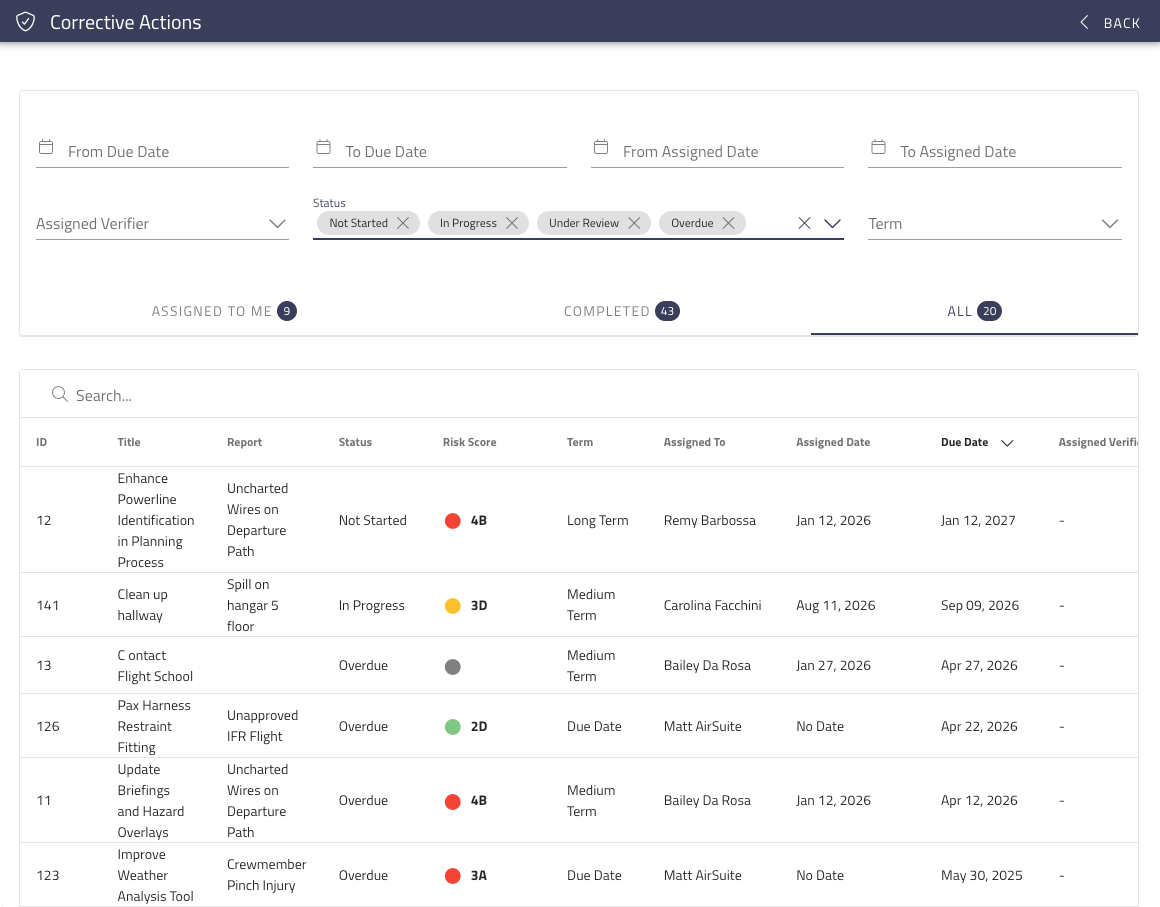Click the BACK arrow chevron icon

[1084, 22]
